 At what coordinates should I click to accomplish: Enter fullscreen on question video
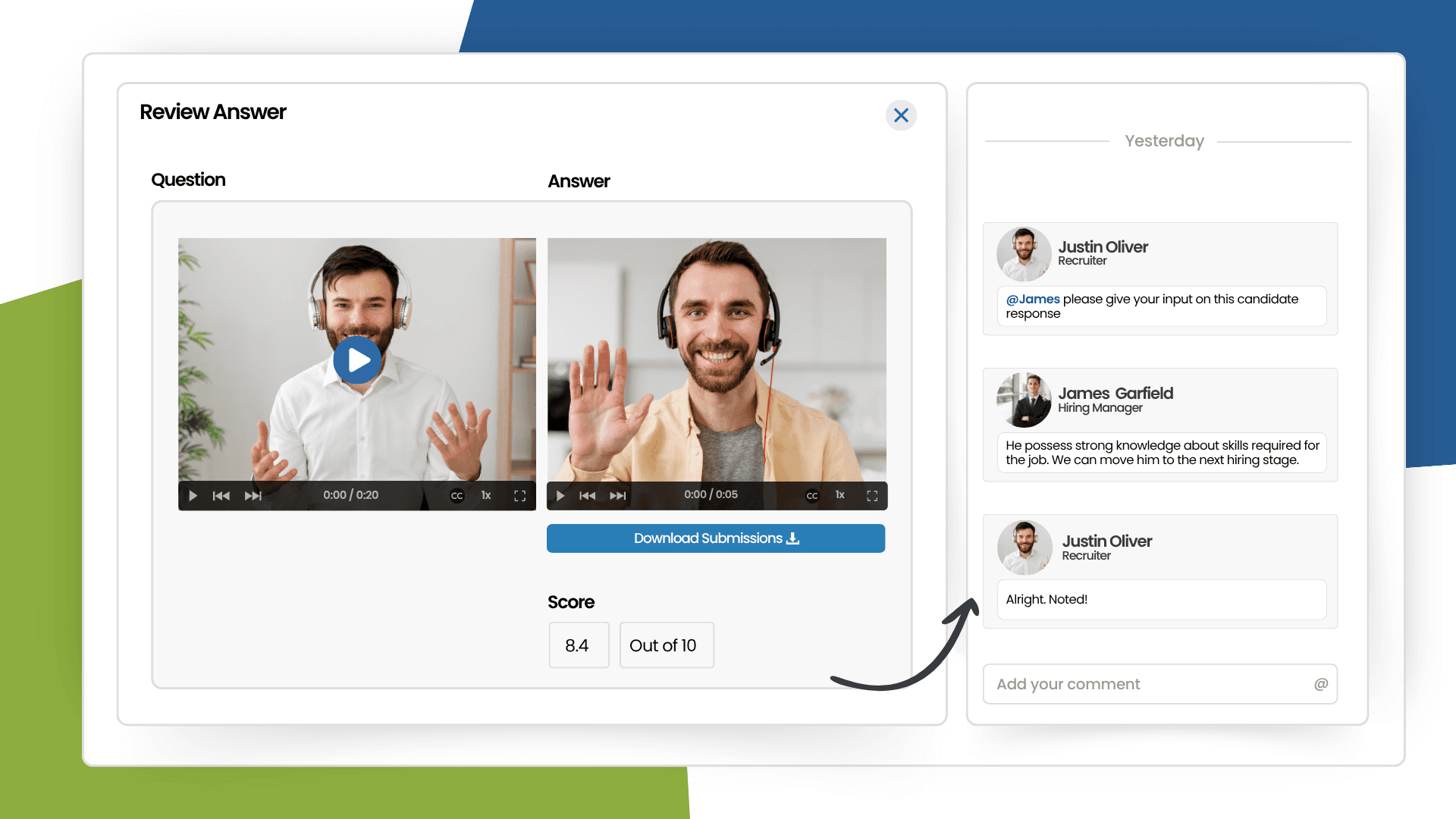point(519,496)
